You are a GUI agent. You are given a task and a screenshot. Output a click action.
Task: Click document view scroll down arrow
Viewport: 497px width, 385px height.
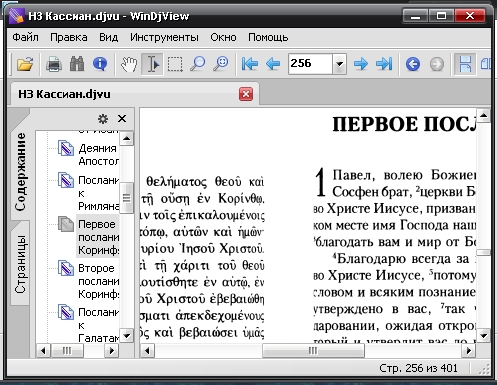(x=483, y=335)
